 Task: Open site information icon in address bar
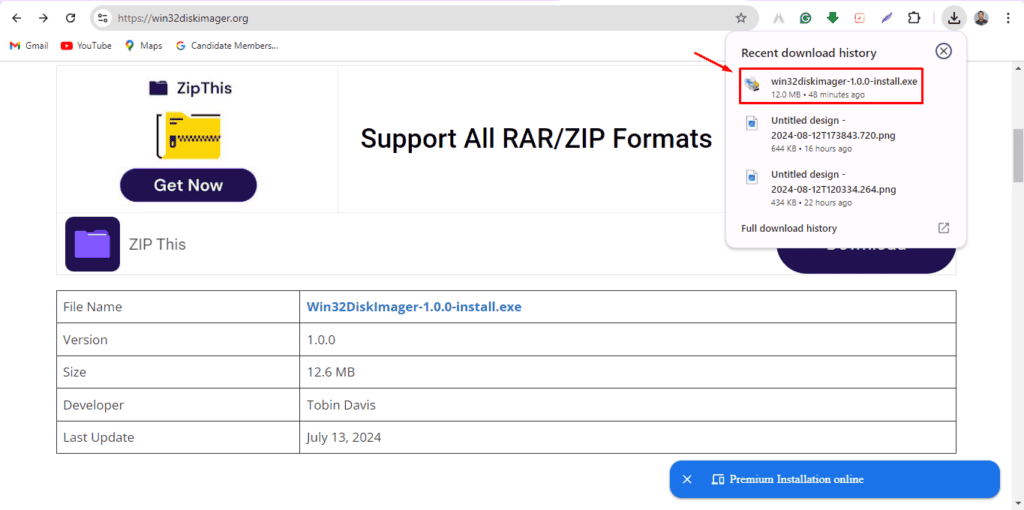tap(103, 18)
